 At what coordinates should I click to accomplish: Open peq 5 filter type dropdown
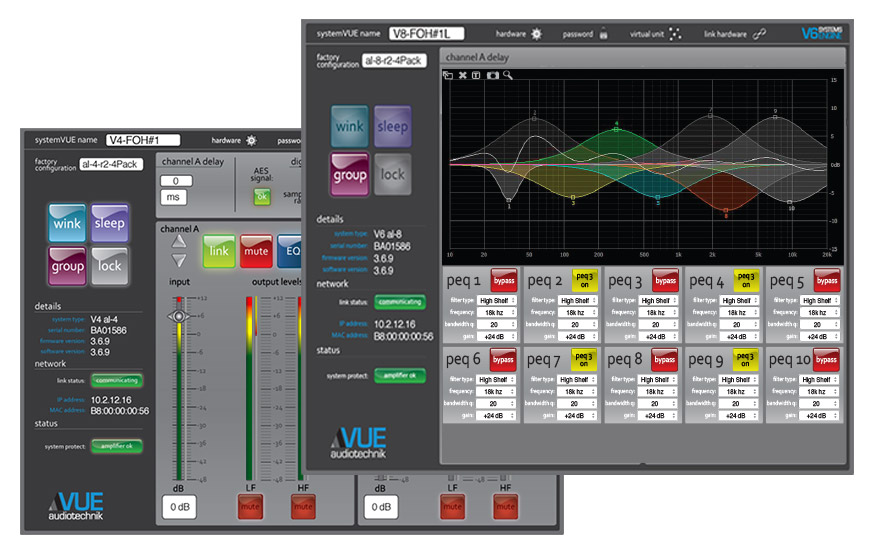820,300
